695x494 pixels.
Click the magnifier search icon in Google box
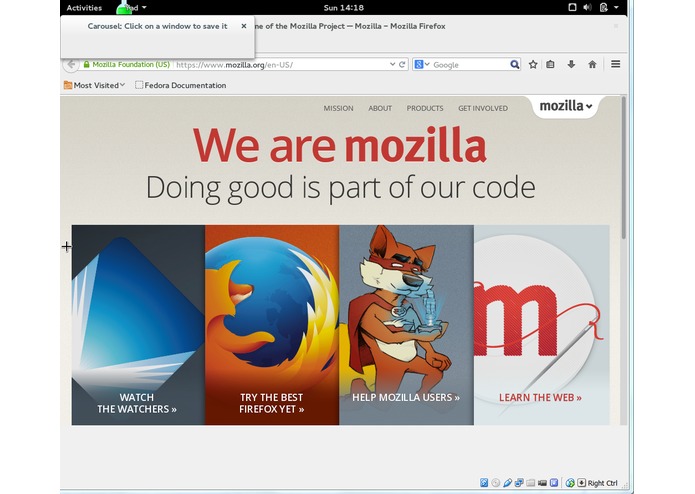[514, 65]
